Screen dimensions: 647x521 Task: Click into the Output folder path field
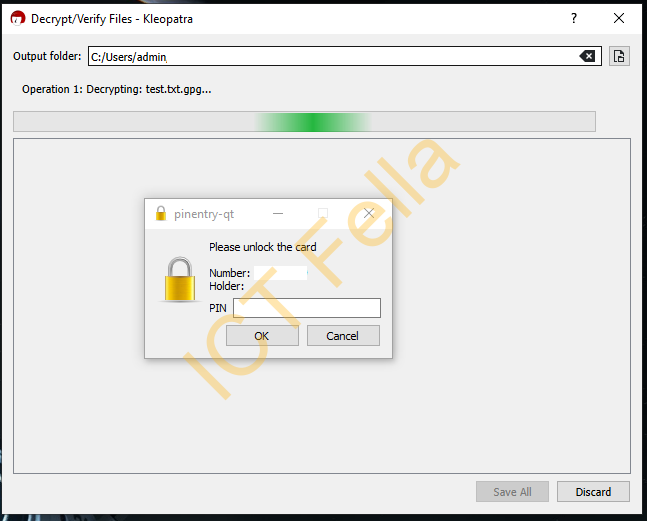pos(345,56)
